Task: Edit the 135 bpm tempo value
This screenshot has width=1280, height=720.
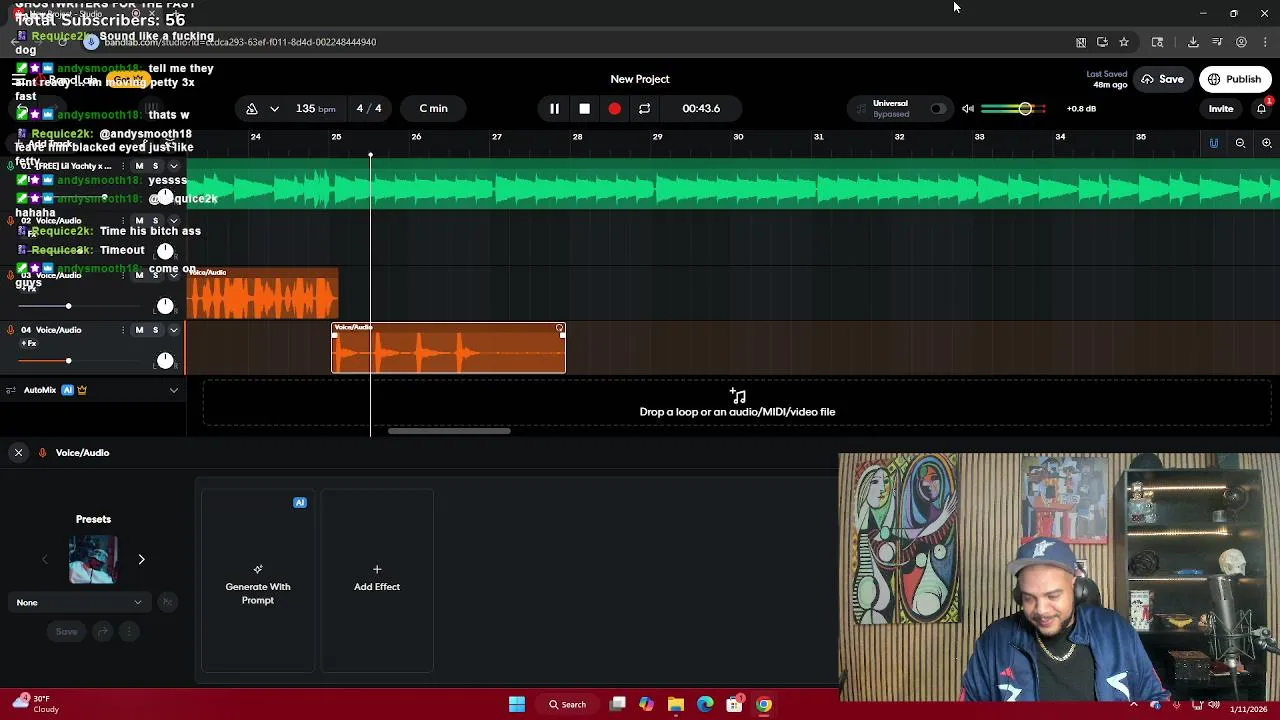Action: tap(315, 108)
